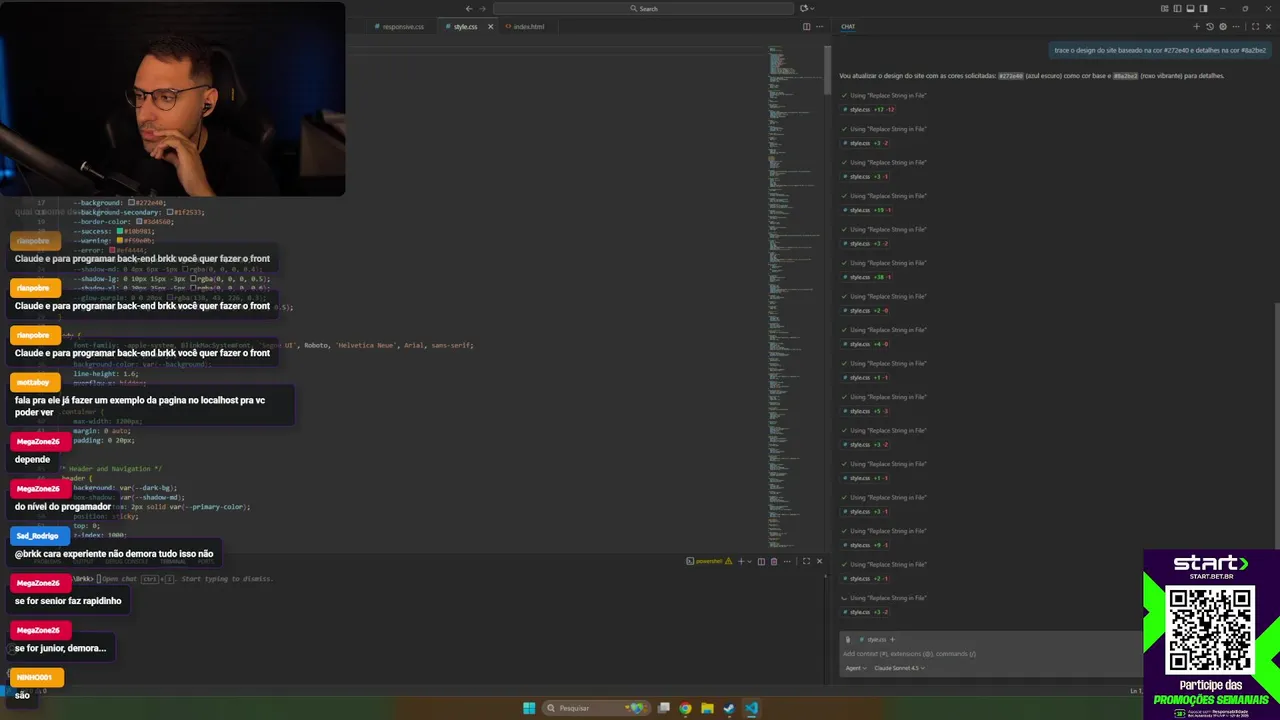Go back using the navigation arrow

pyautogui.click(x=469, y=9)
